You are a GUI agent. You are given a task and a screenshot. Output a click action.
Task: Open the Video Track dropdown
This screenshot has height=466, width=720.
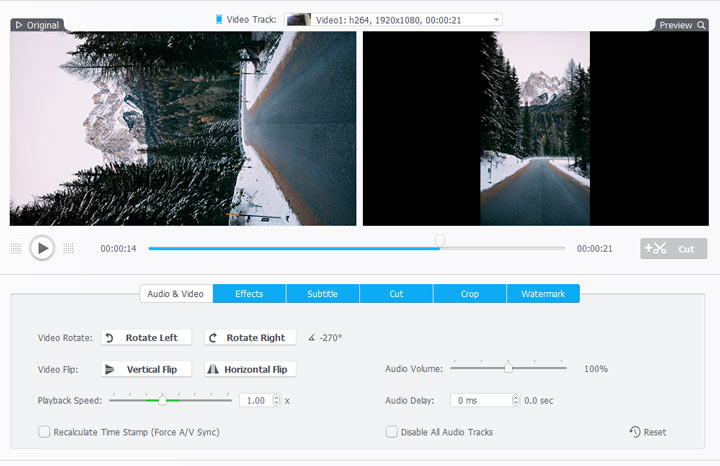tap(393, 20)
